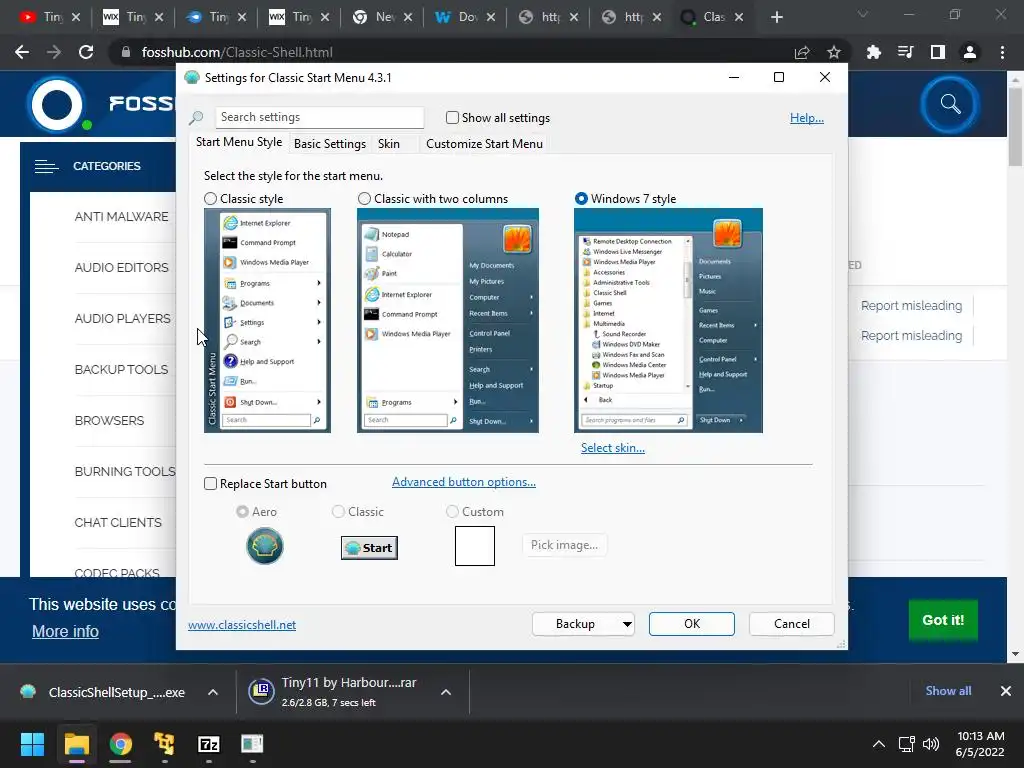Confirm settings with OK button
This screenshot has height=768, width=1024.
click(x=692, y=624)
